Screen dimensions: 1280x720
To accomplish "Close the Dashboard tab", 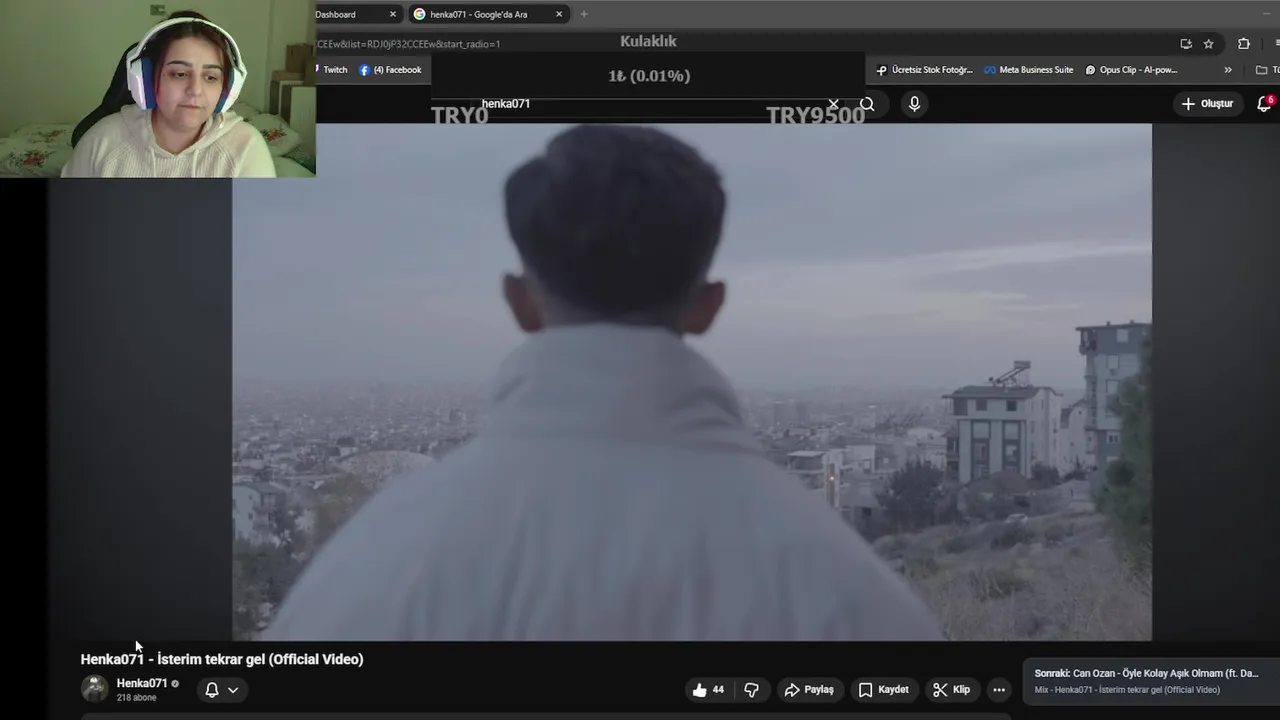I will point(393,14).
